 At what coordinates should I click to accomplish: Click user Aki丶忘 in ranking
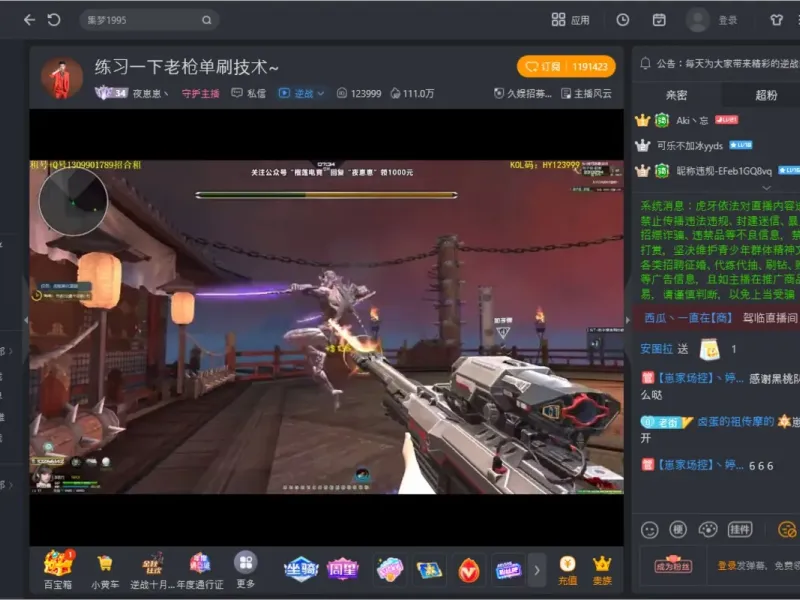tap(692, 120)
